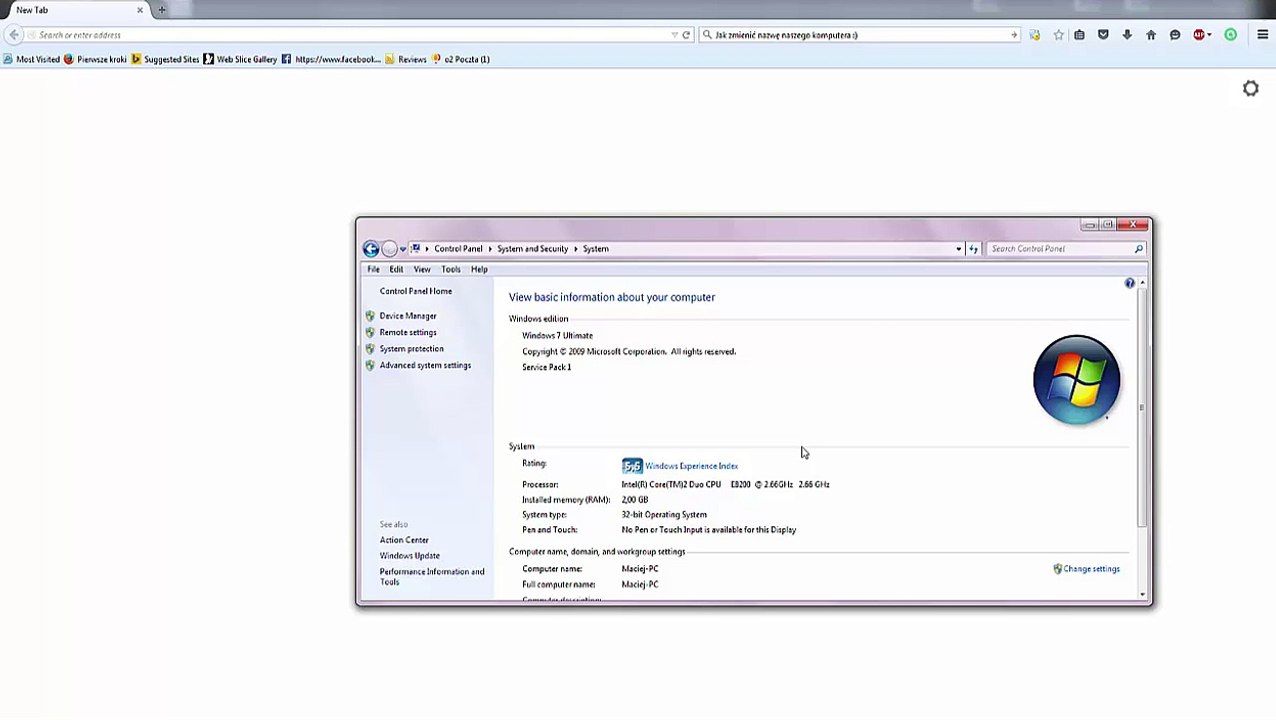The image size is (1276, 720).
Task: Open Pierwsze kroki bookmark
Action: pos(95,60)
